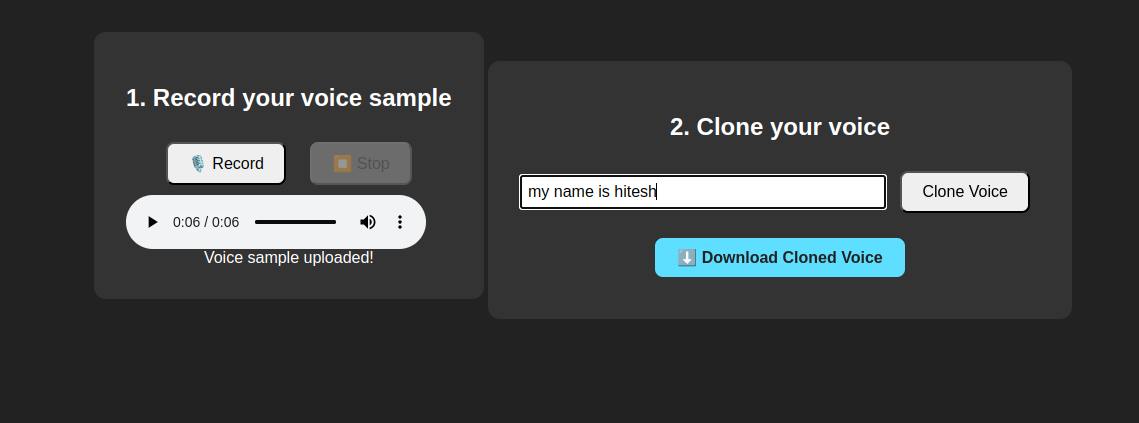Click the "2. Clone your voice" heading
Image resolution: width=1139 pixels, height=423 pixels.
point(780,127)
